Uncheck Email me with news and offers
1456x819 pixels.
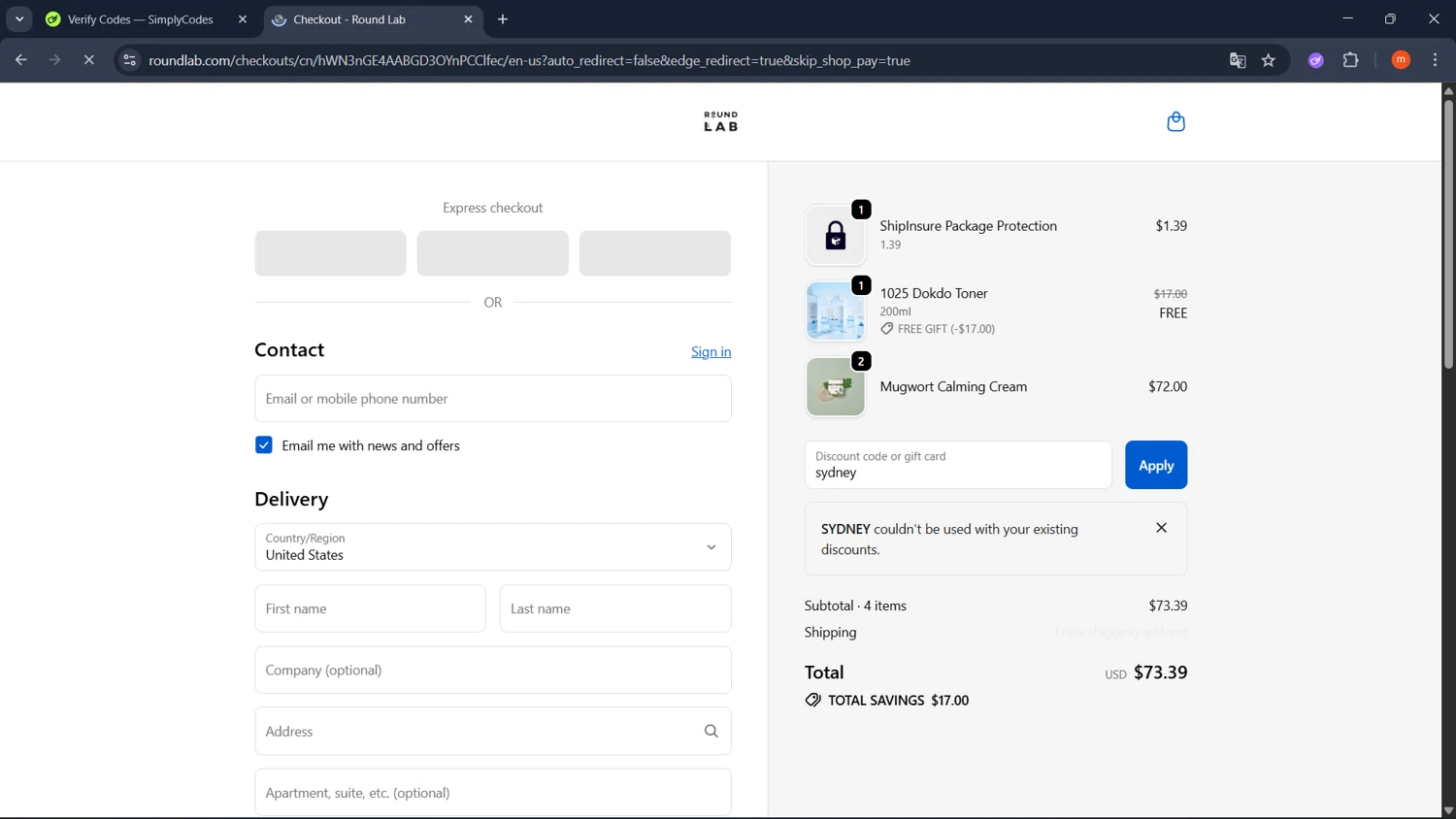(x=264, y=445)
